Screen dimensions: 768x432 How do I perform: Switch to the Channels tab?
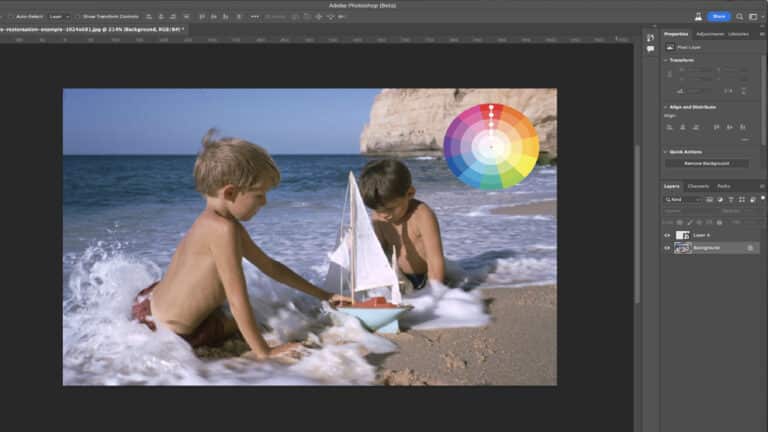pos(698,187)
